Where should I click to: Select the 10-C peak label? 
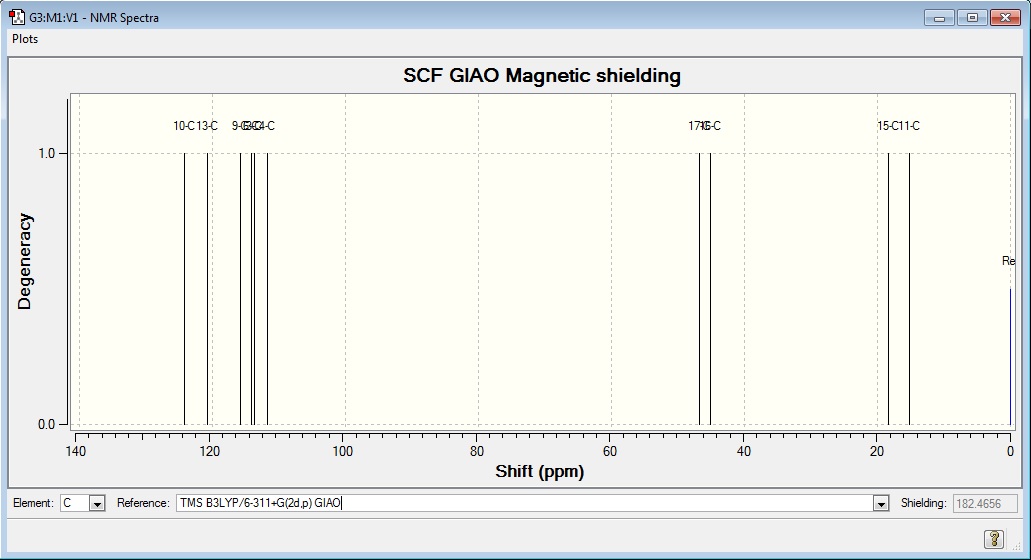(x=184, y=126)
